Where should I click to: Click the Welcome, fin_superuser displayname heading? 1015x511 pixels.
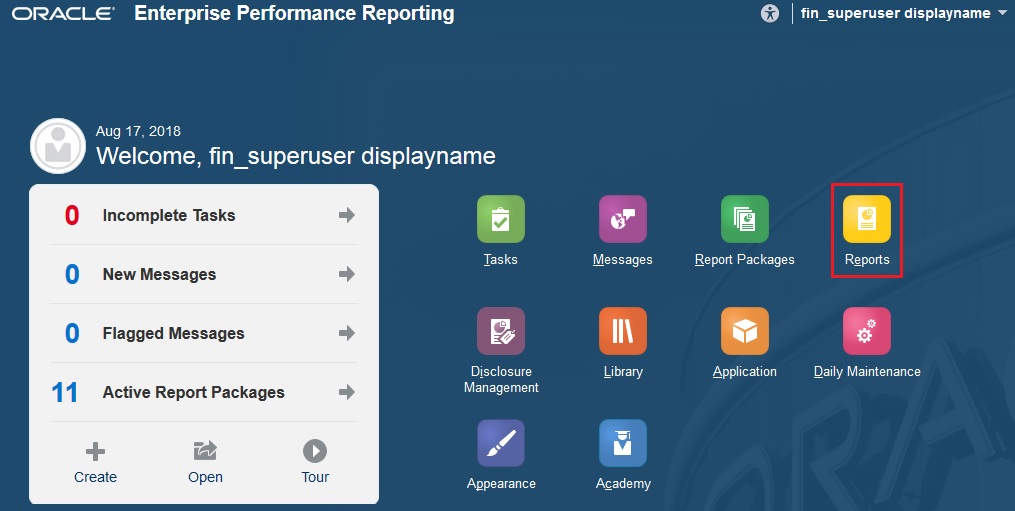point(296,156)
